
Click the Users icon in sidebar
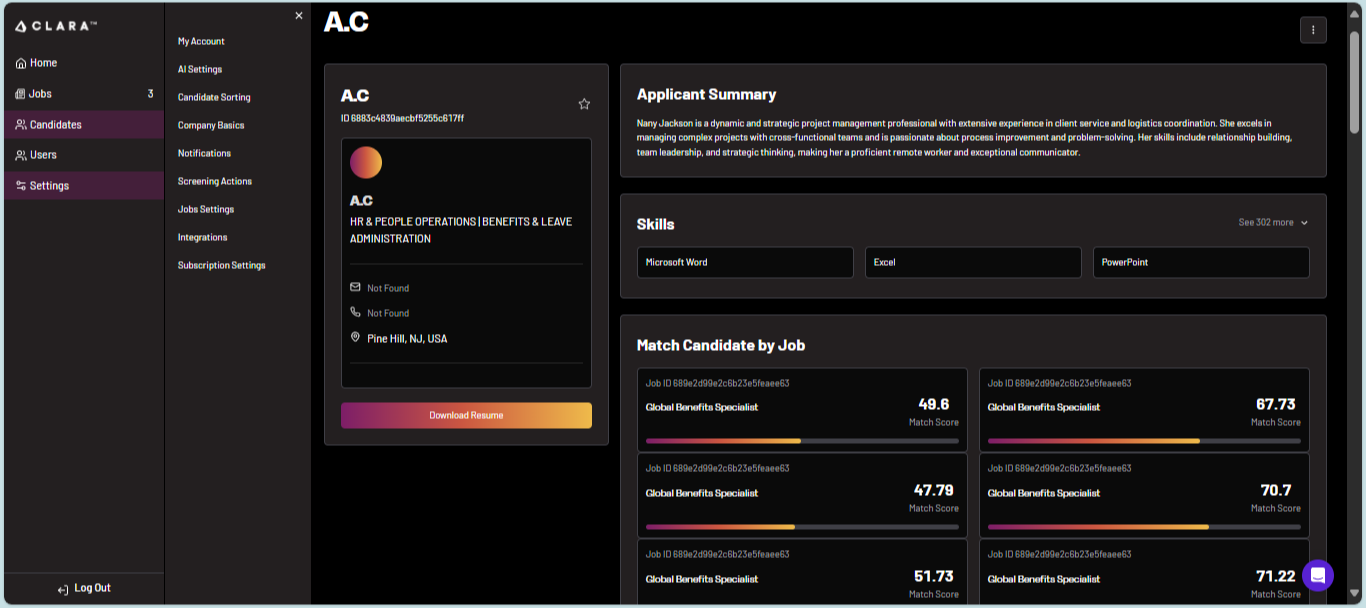point(21,155)
